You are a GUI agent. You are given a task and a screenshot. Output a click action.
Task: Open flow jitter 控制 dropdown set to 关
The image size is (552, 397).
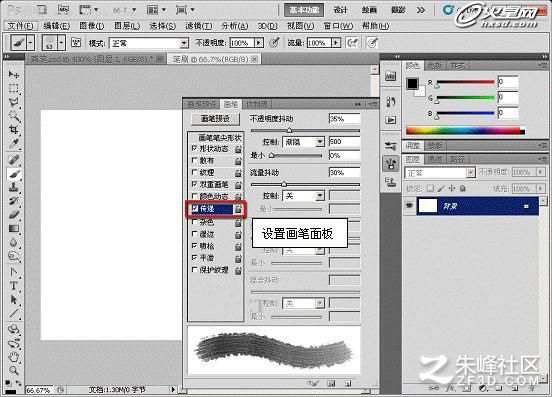(303, 196)
